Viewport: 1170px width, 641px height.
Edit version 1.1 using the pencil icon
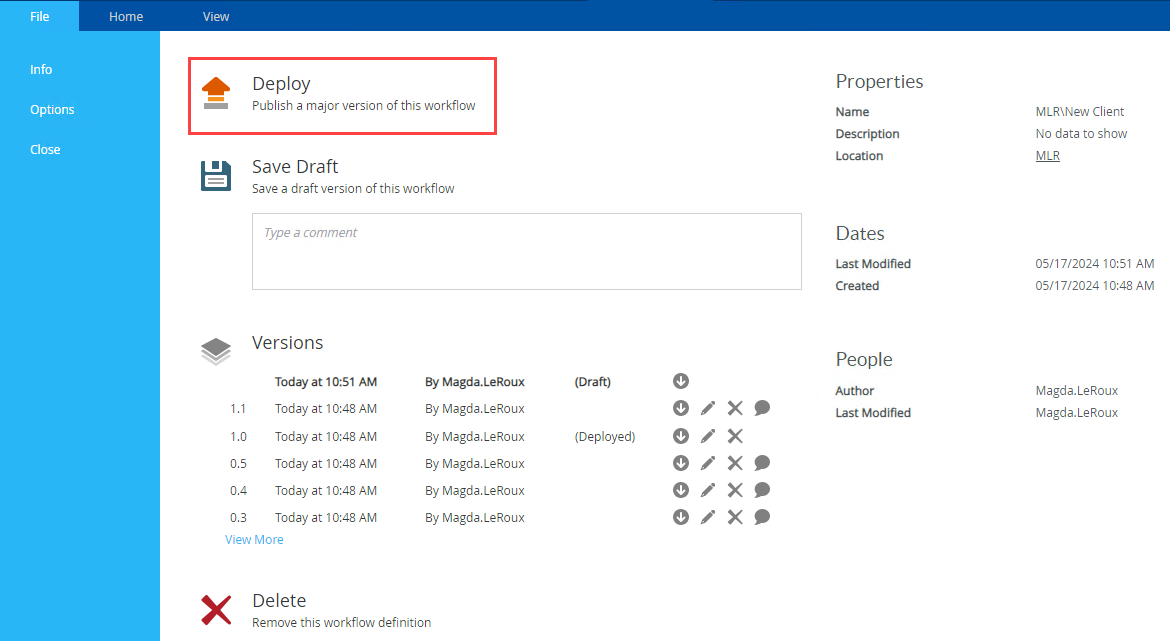pos(708,408)
